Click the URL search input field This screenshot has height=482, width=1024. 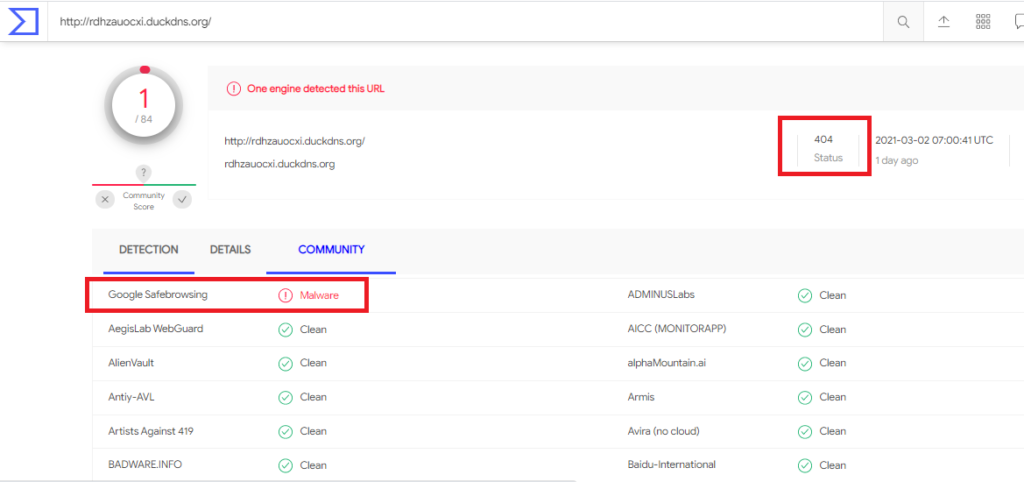coord(465,22)
